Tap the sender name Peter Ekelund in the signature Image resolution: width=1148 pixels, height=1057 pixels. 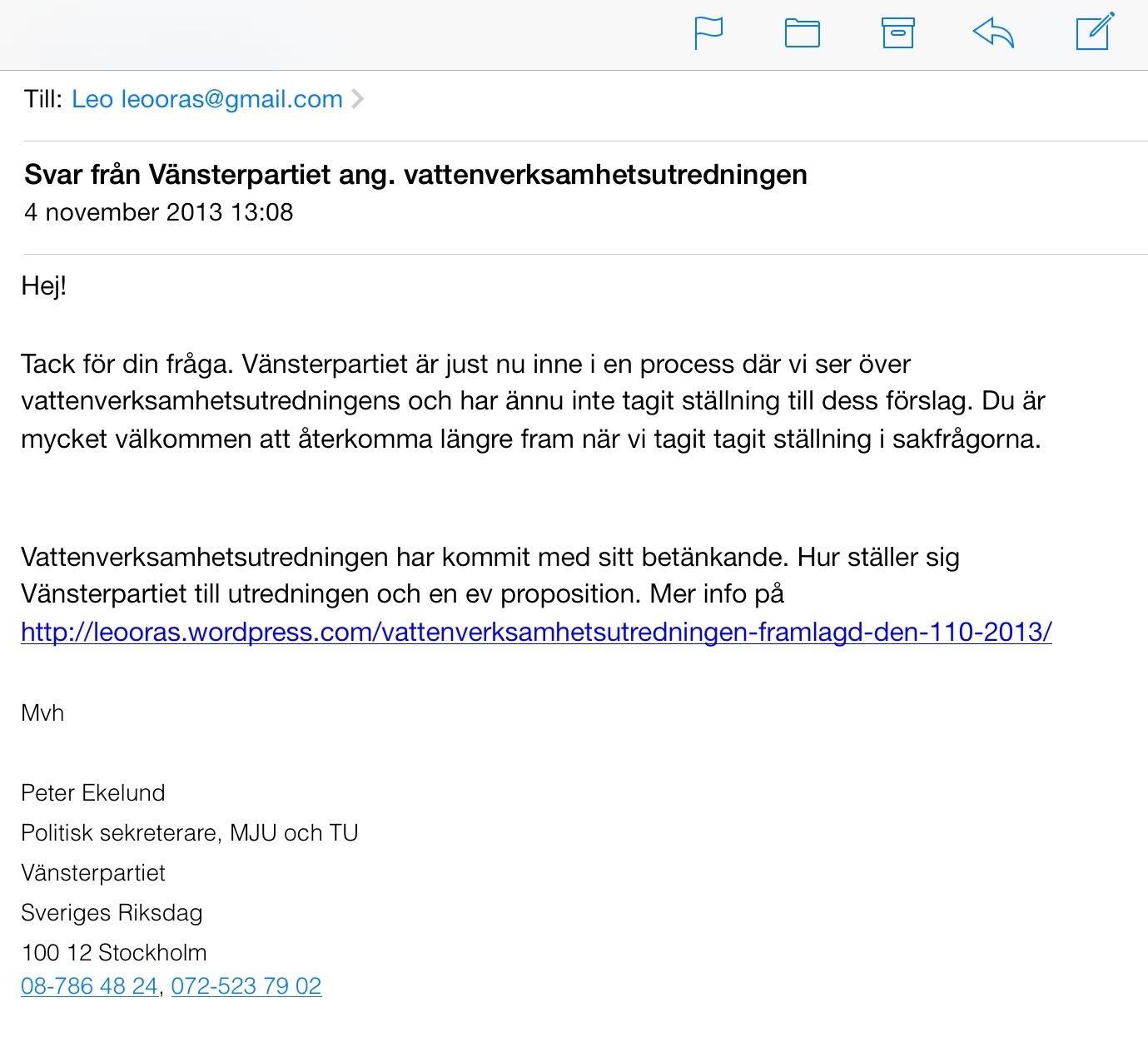click(93, 793)
